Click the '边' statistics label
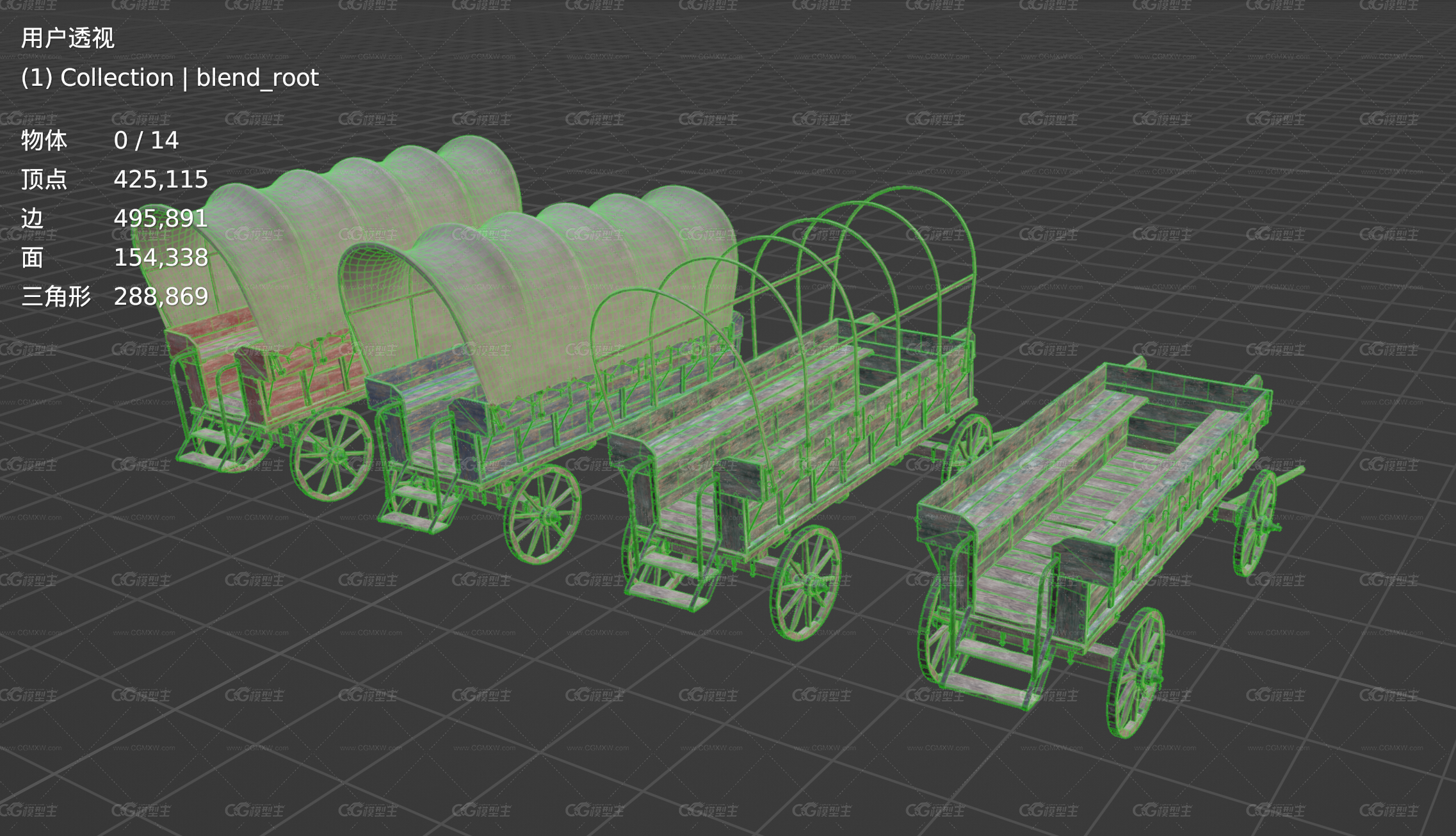 coord(32,218)
